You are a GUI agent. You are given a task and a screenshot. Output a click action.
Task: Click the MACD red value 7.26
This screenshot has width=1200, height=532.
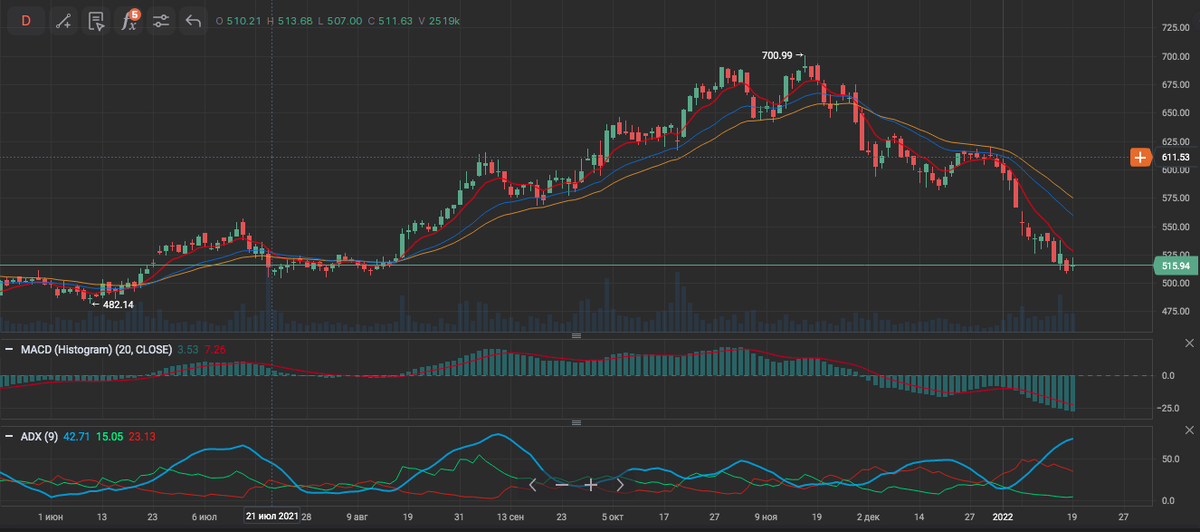(x=214, y=349)
